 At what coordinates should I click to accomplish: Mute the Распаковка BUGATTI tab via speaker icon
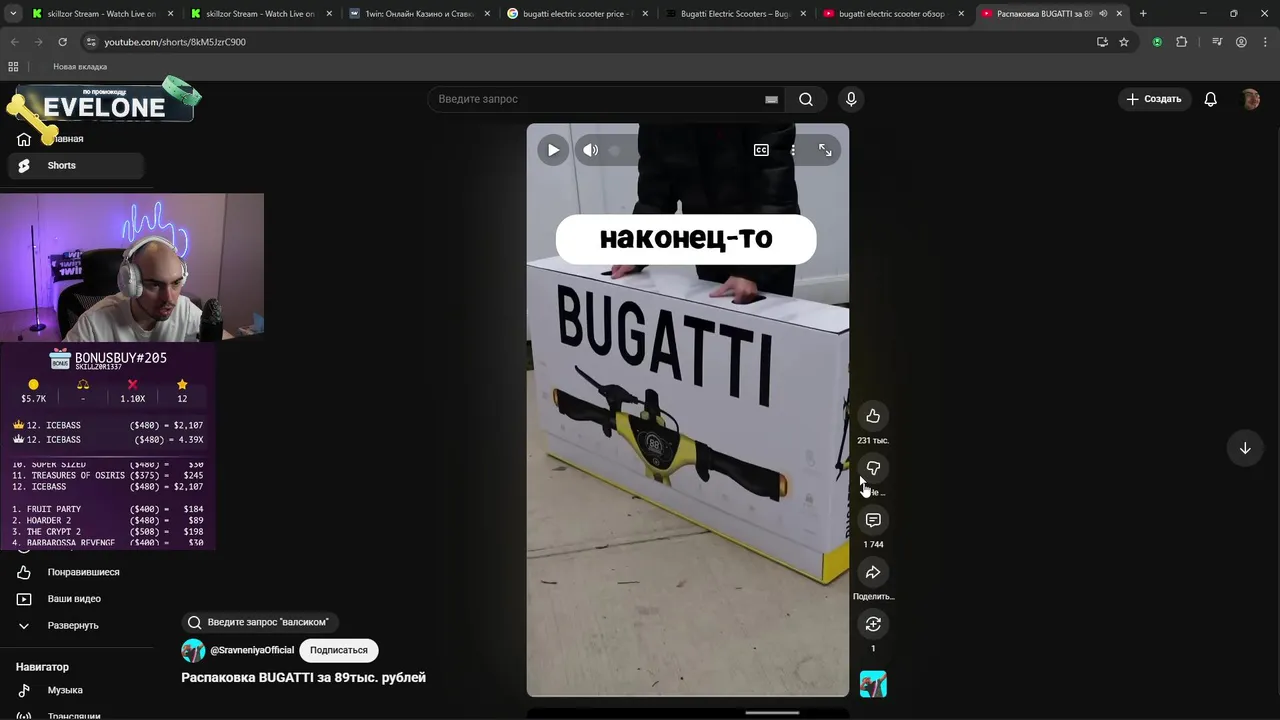point(1103,14)
